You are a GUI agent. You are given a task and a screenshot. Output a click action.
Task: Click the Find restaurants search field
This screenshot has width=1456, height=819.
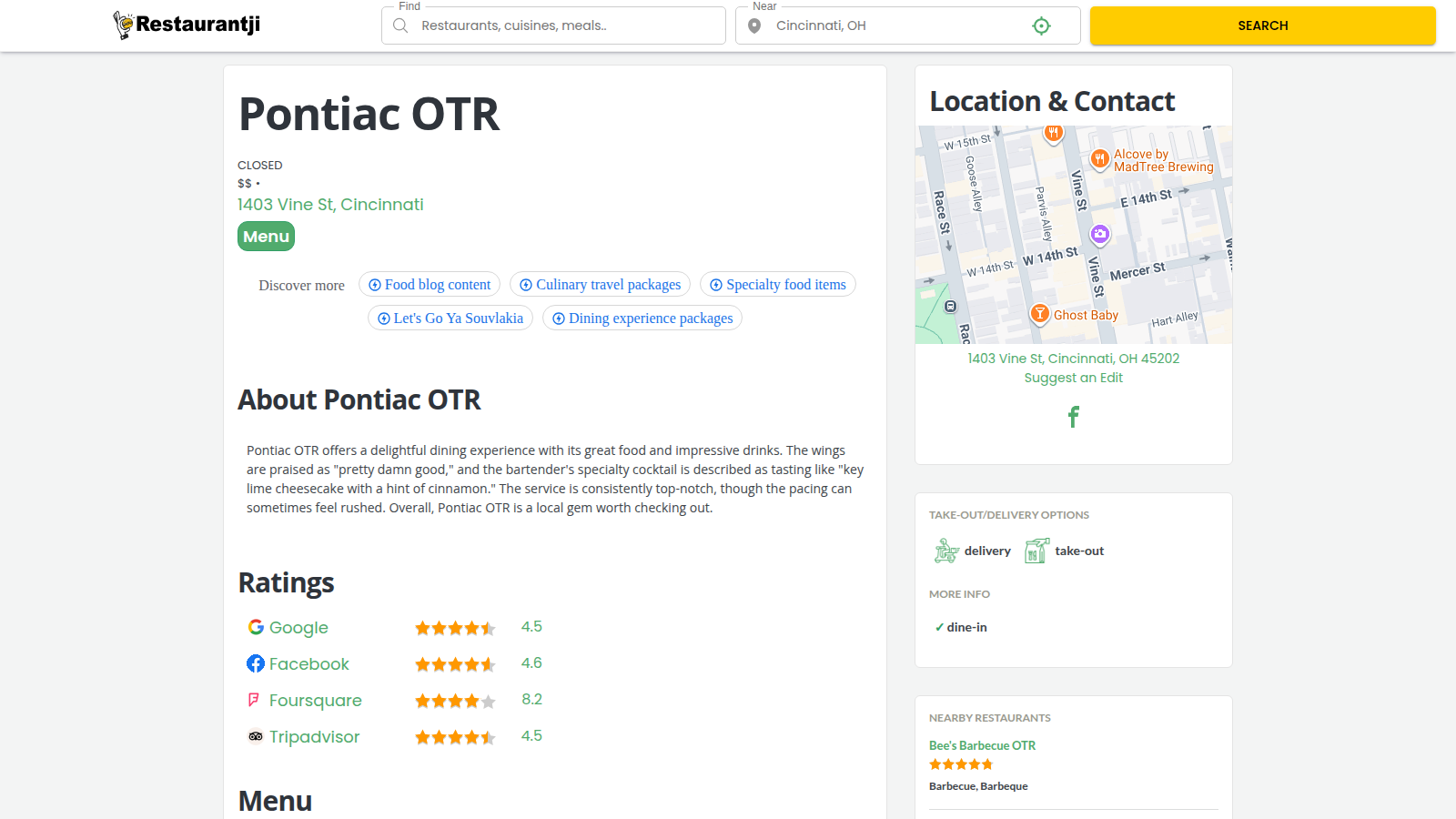click(564, 26)
